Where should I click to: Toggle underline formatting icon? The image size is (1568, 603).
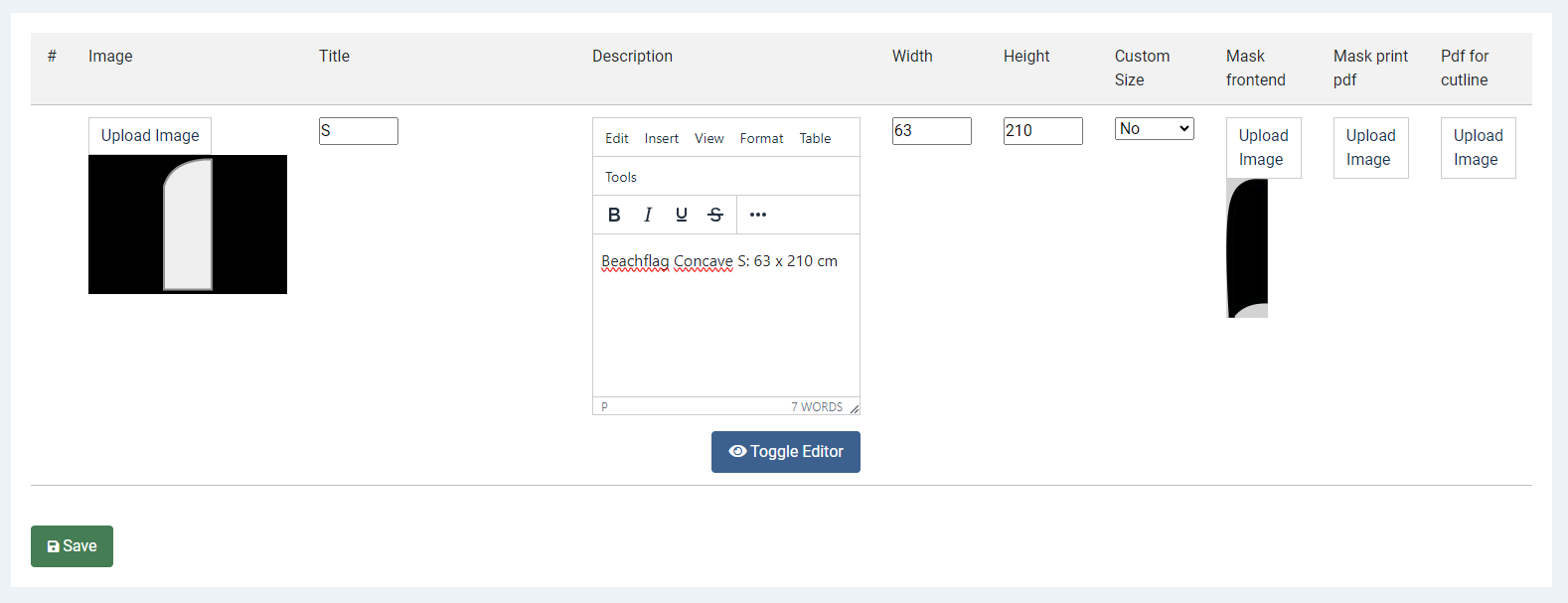[682, 215]
